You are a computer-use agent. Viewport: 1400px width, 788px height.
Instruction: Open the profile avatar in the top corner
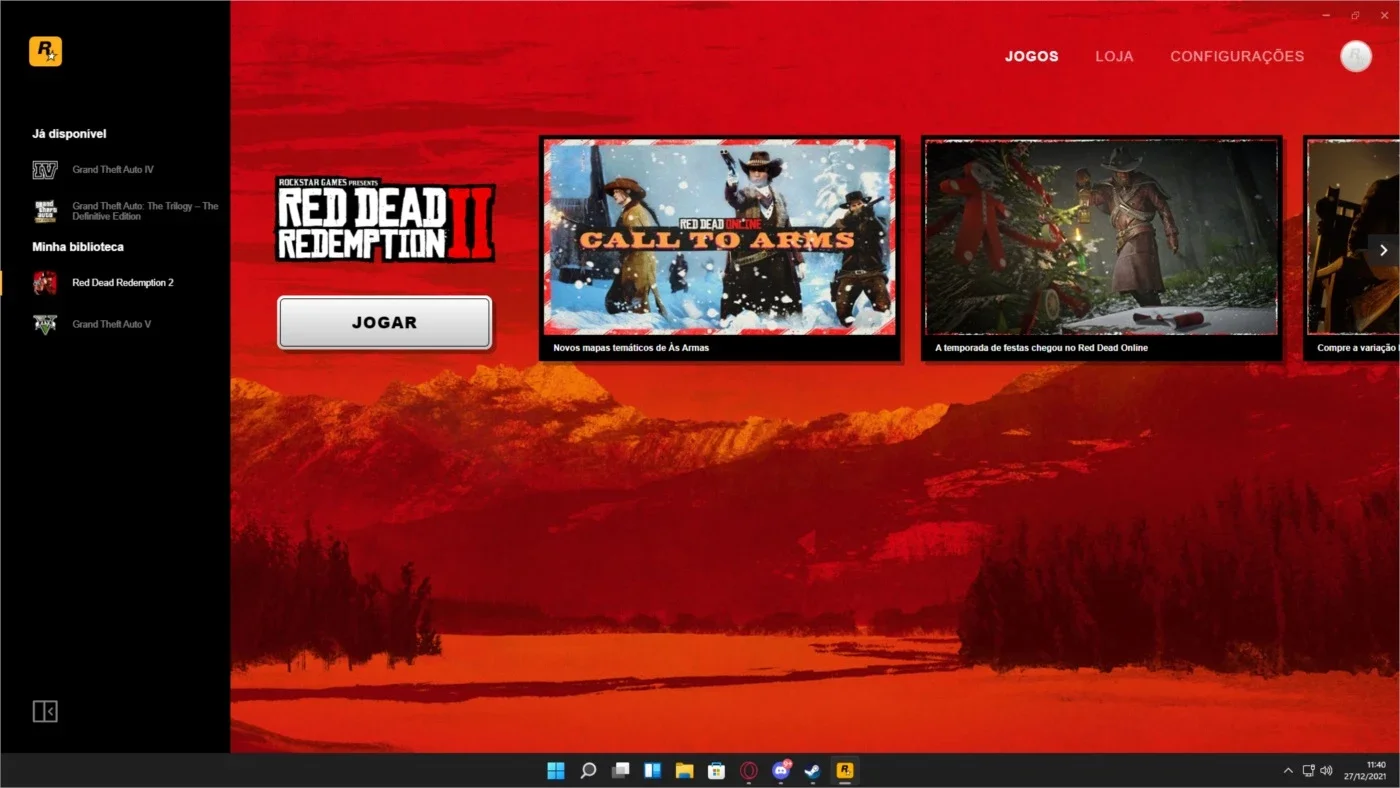click(x=1356, y=56)
